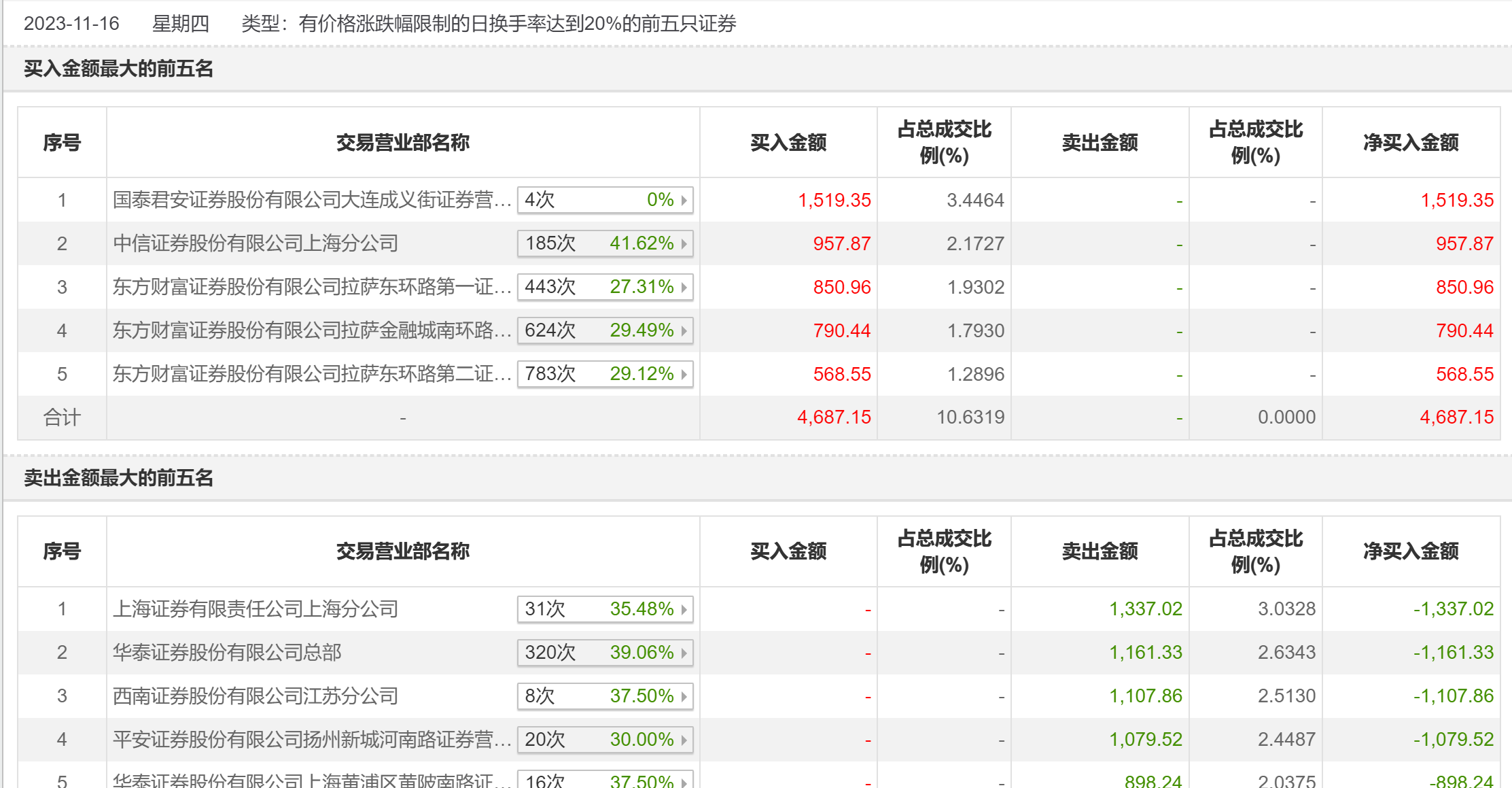Click 东方财富证券拉萨东环路第一 branch name

coord(311,287)
